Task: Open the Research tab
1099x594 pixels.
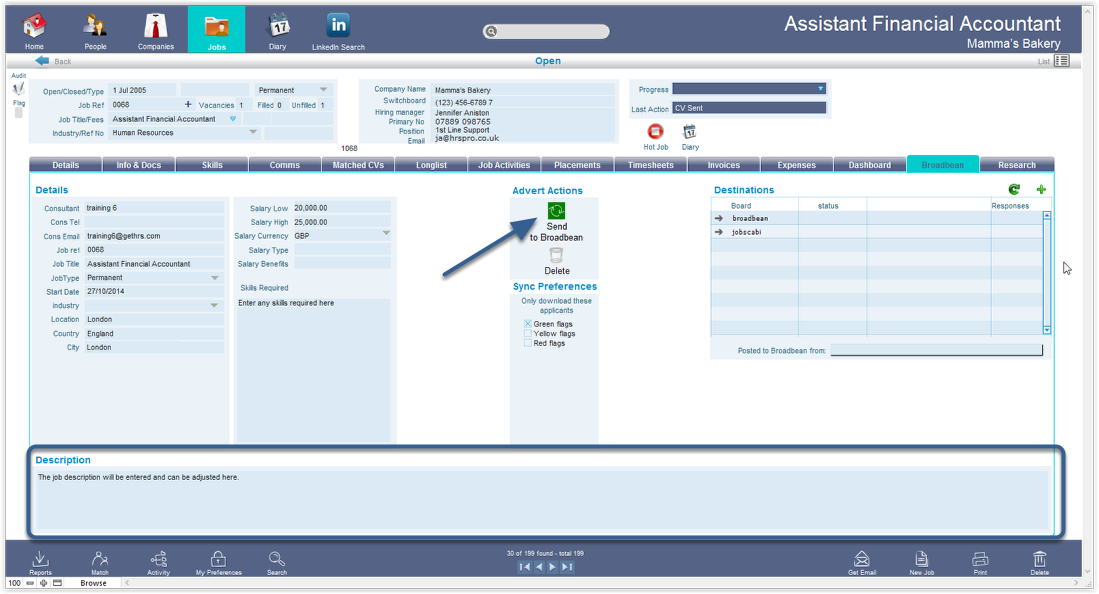Action: click(x=1016, y=165)
